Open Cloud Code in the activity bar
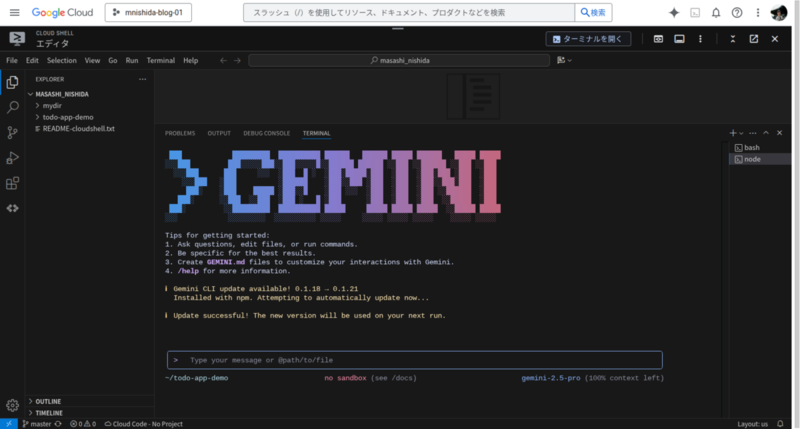800x429 pixels. tap(13, 208)
